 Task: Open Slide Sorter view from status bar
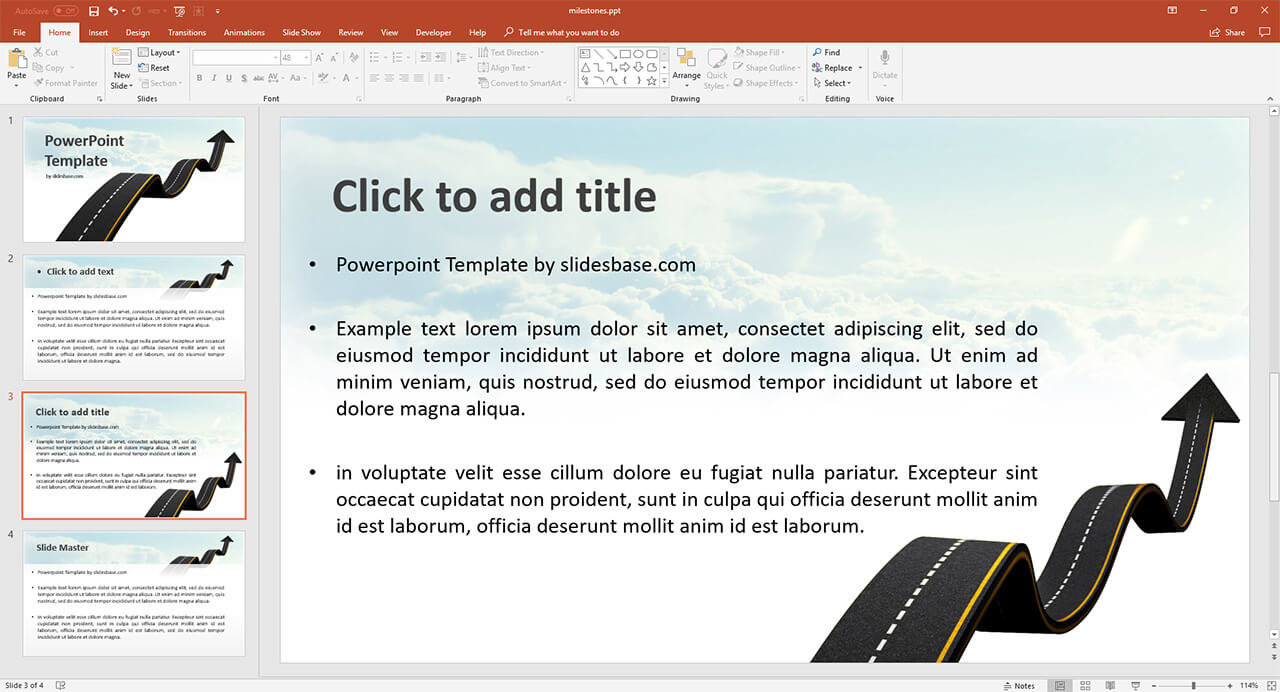pos(1084,686)
